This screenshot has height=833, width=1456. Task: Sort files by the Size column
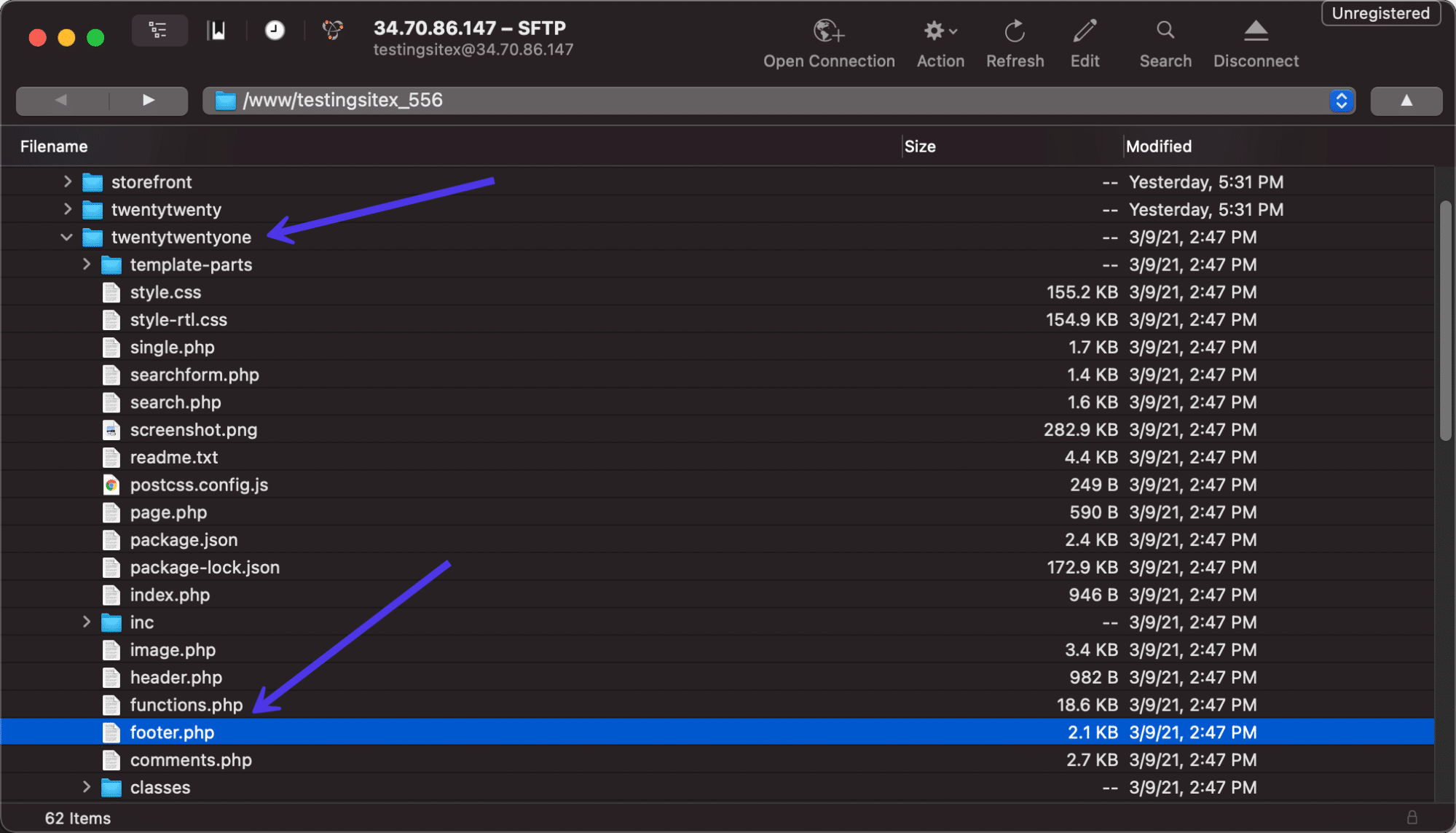(x=920, y=146)
